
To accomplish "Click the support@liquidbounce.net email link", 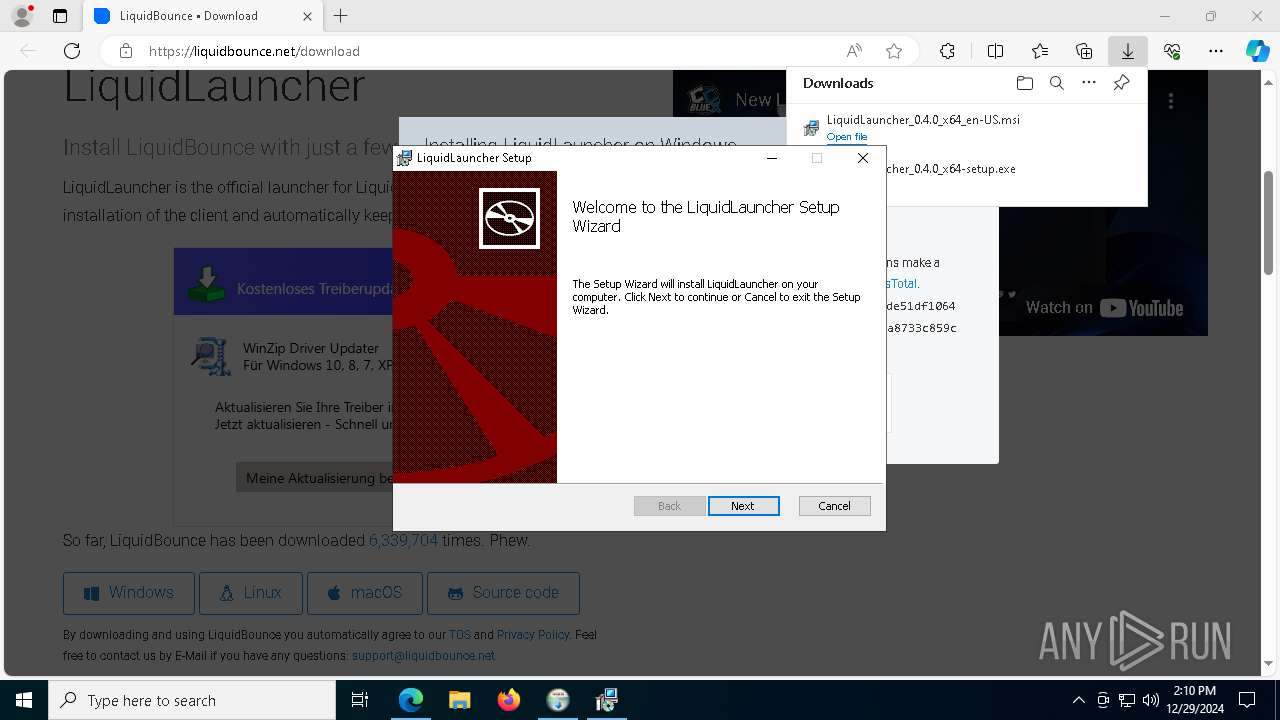I will [423, 656].
